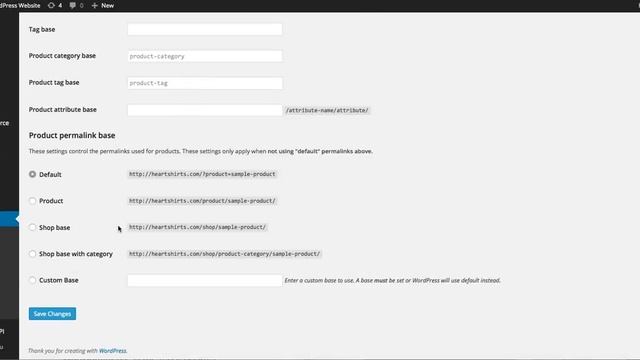640x360 pixels.
Task: Click the /shop/sample-product/ URL text
Action: 197,227
